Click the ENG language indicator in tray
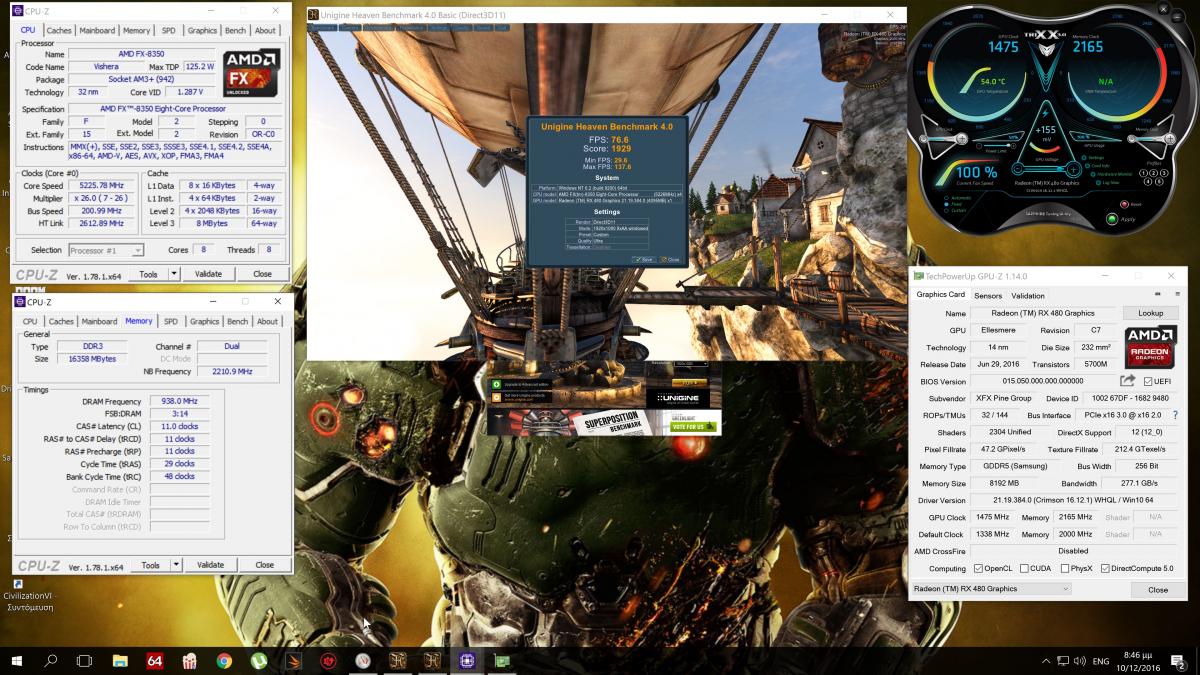1200x675 pixels. (x=1101, y=661)
